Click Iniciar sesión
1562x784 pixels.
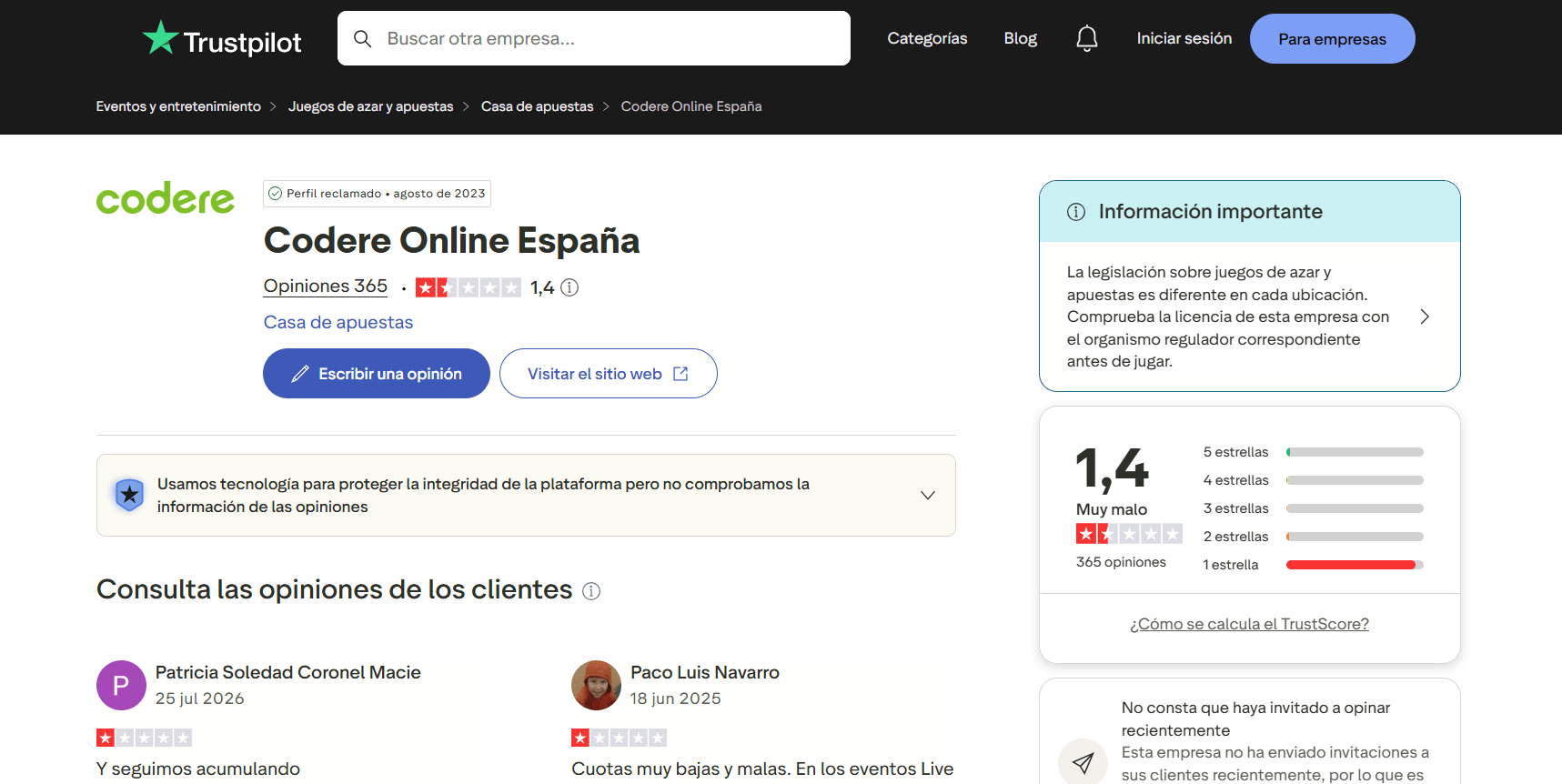coord(1184,38)
